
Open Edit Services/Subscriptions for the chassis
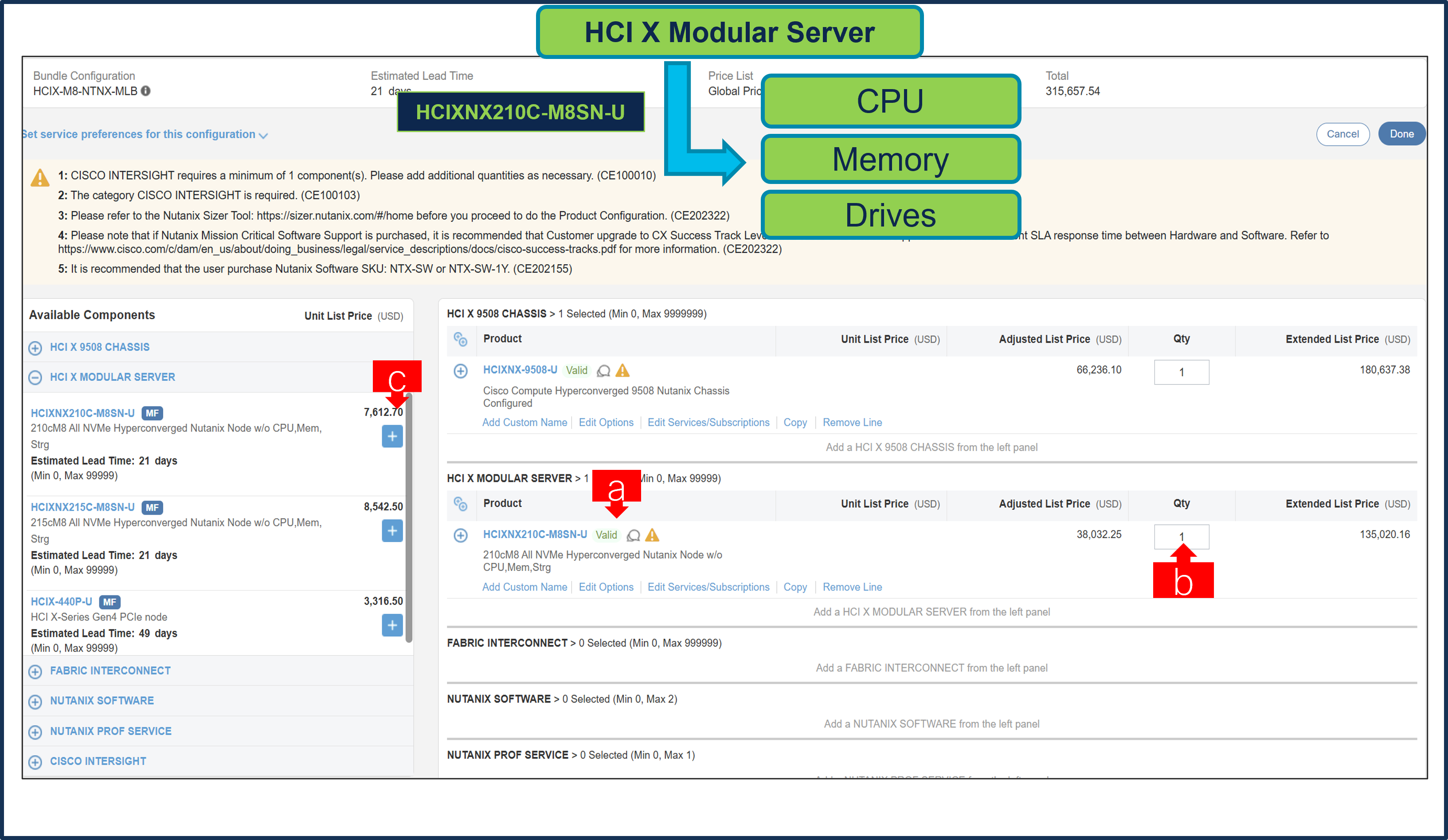(708, 422)
